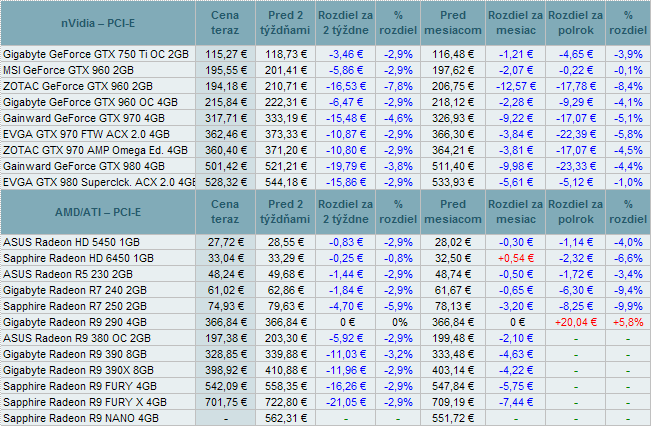Click the -7,44 € monthly difference
The image size is (651, 426).
pyautogui.click(x=516, y=402)
